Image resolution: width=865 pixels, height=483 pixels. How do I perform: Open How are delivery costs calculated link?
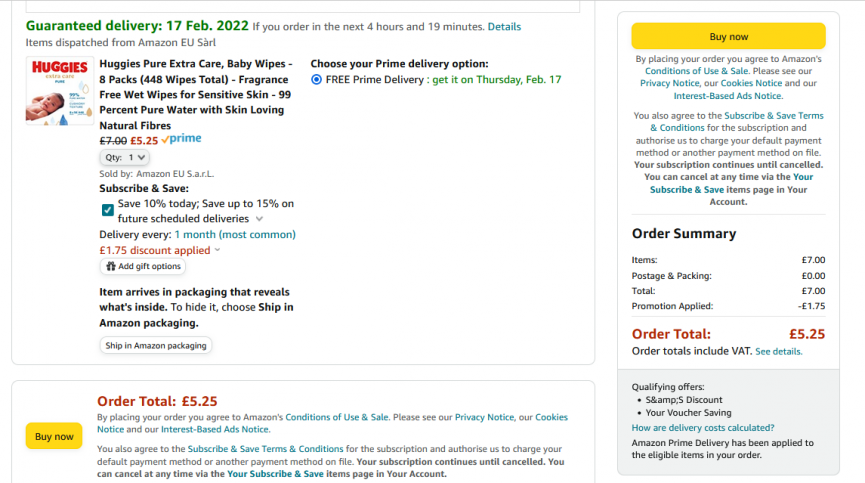(x=703, y=428)
